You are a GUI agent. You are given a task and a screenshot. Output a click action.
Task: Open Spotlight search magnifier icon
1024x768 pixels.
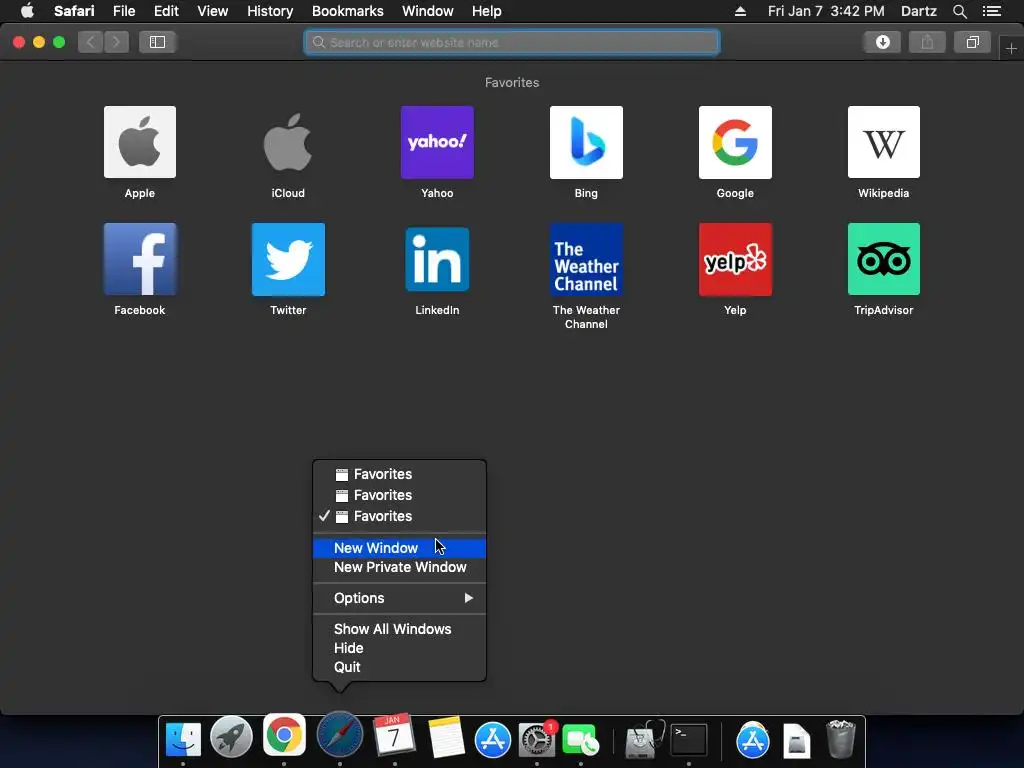coord(959,11)
